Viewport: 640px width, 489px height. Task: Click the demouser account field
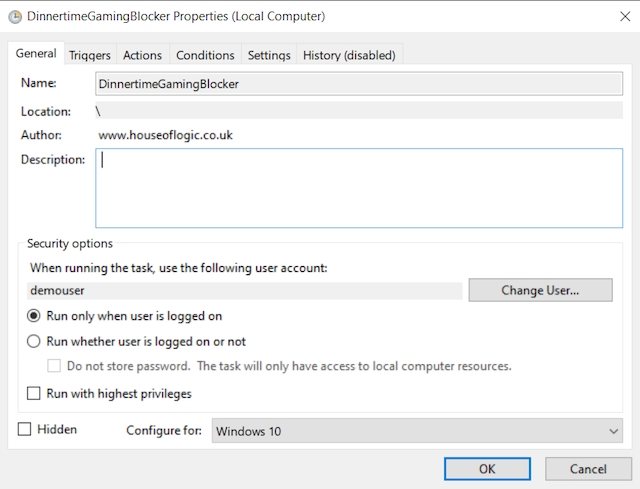pyautogui.click(x=244, y=291)
